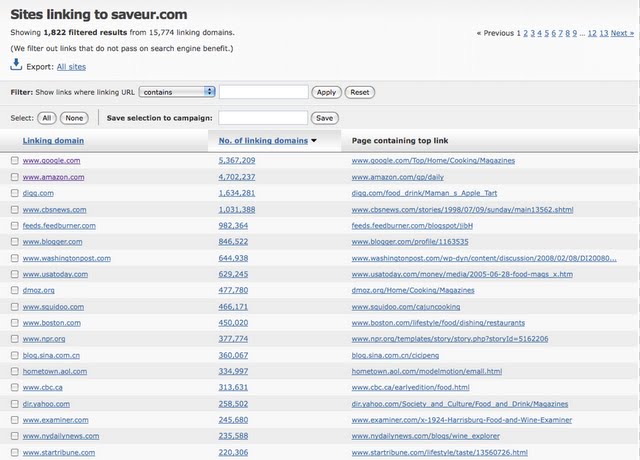Click the Reset filter button

pos(360,92)
